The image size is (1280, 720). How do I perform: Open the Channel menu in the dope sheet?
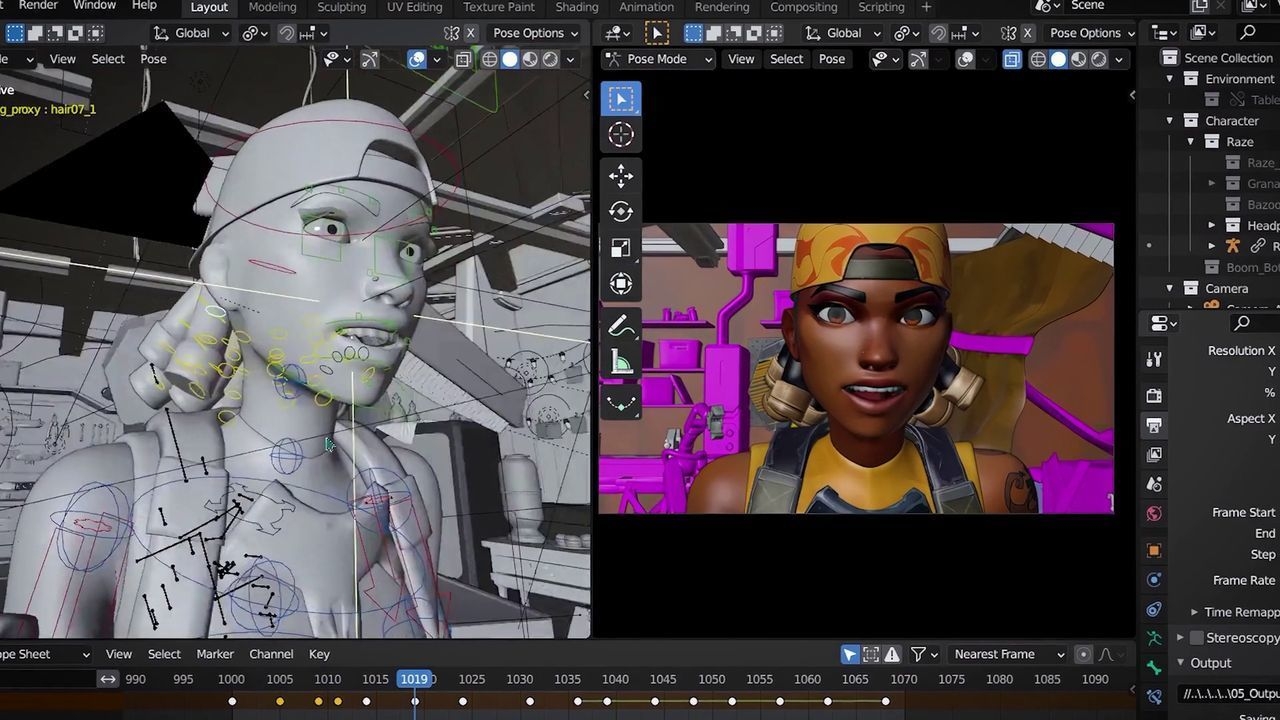point(271,654)
